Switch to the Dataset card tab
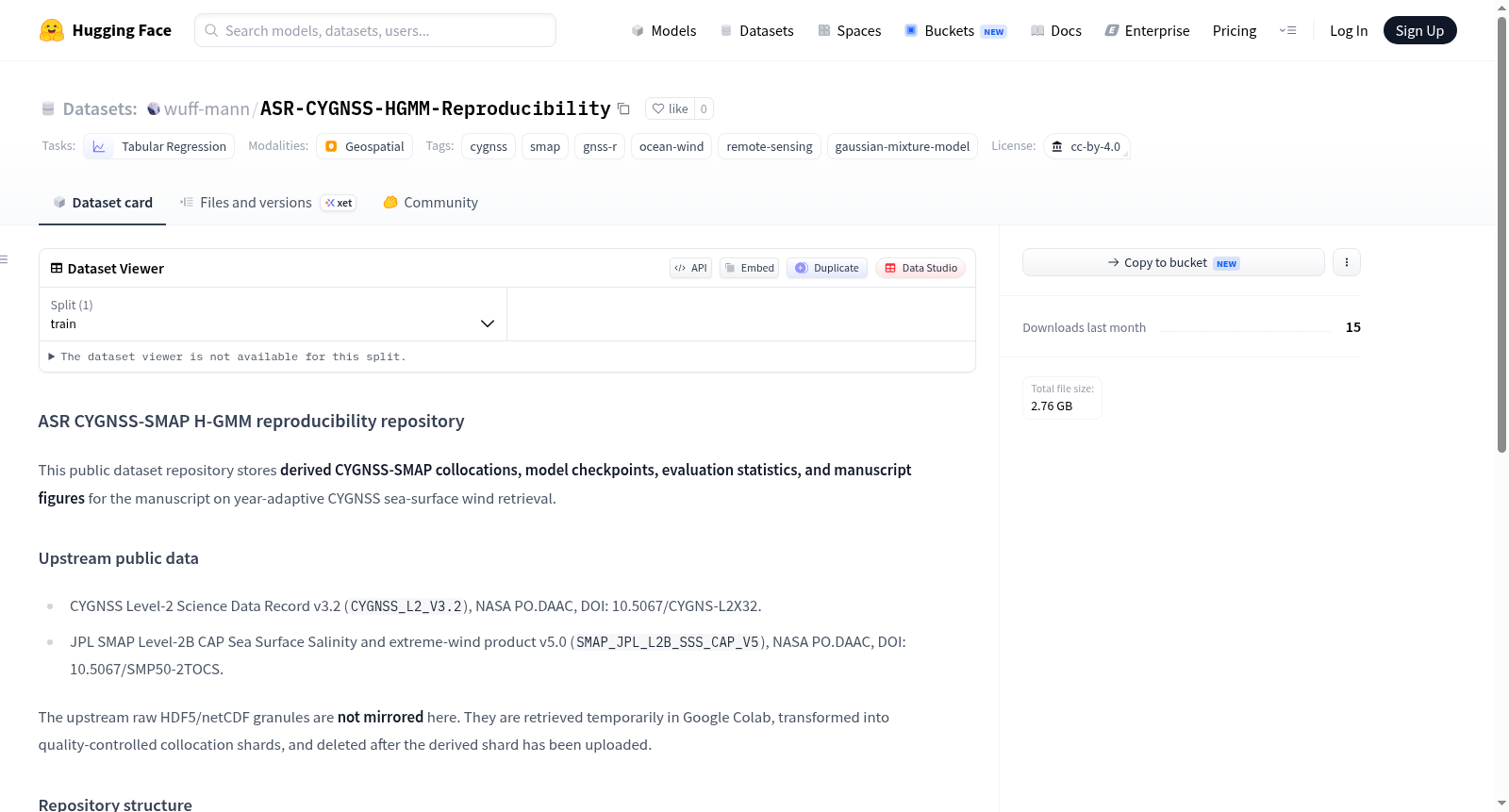 tap(103, 202)
